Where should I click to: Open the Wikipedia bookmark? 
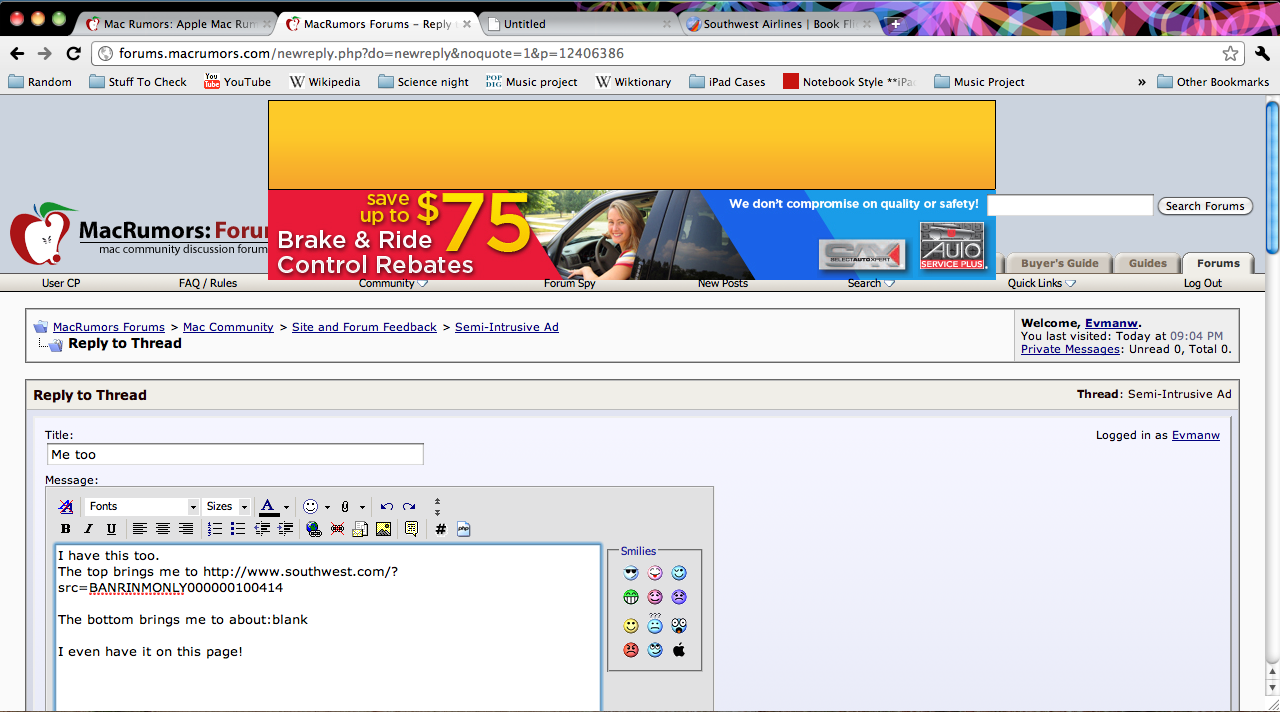[325, 82]
